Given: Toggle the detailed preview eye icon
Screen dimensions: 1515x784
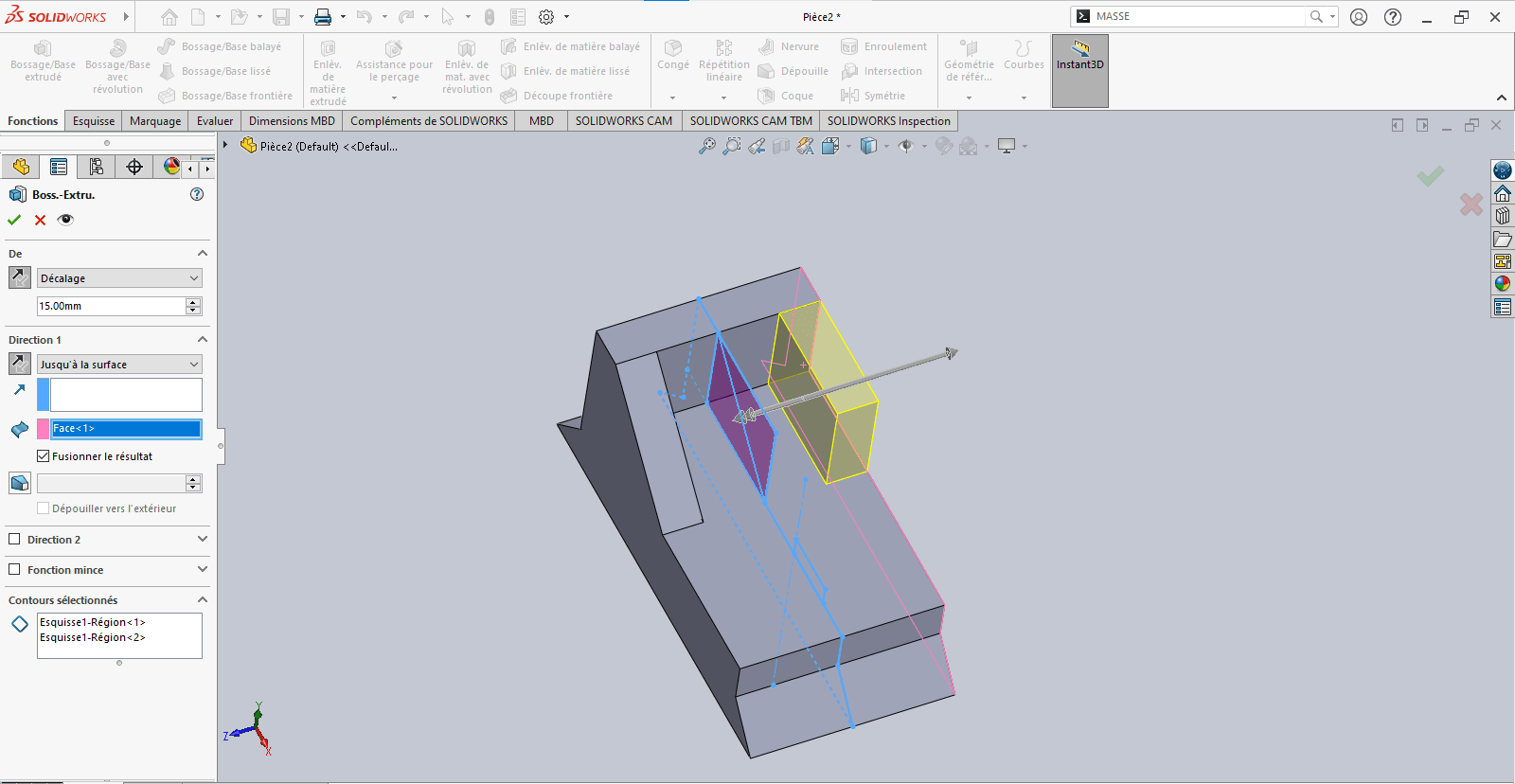Looking at the screenshot, I should point(65,220).
